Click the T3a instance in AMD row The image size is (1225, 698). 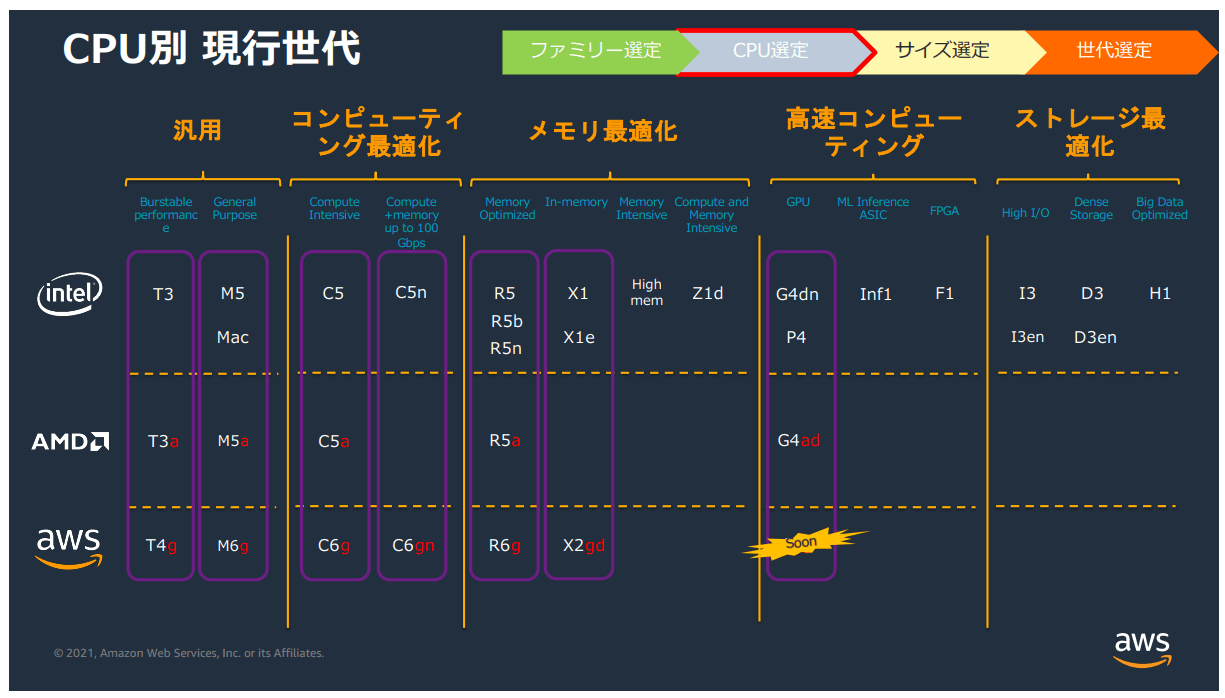point(163,441)
